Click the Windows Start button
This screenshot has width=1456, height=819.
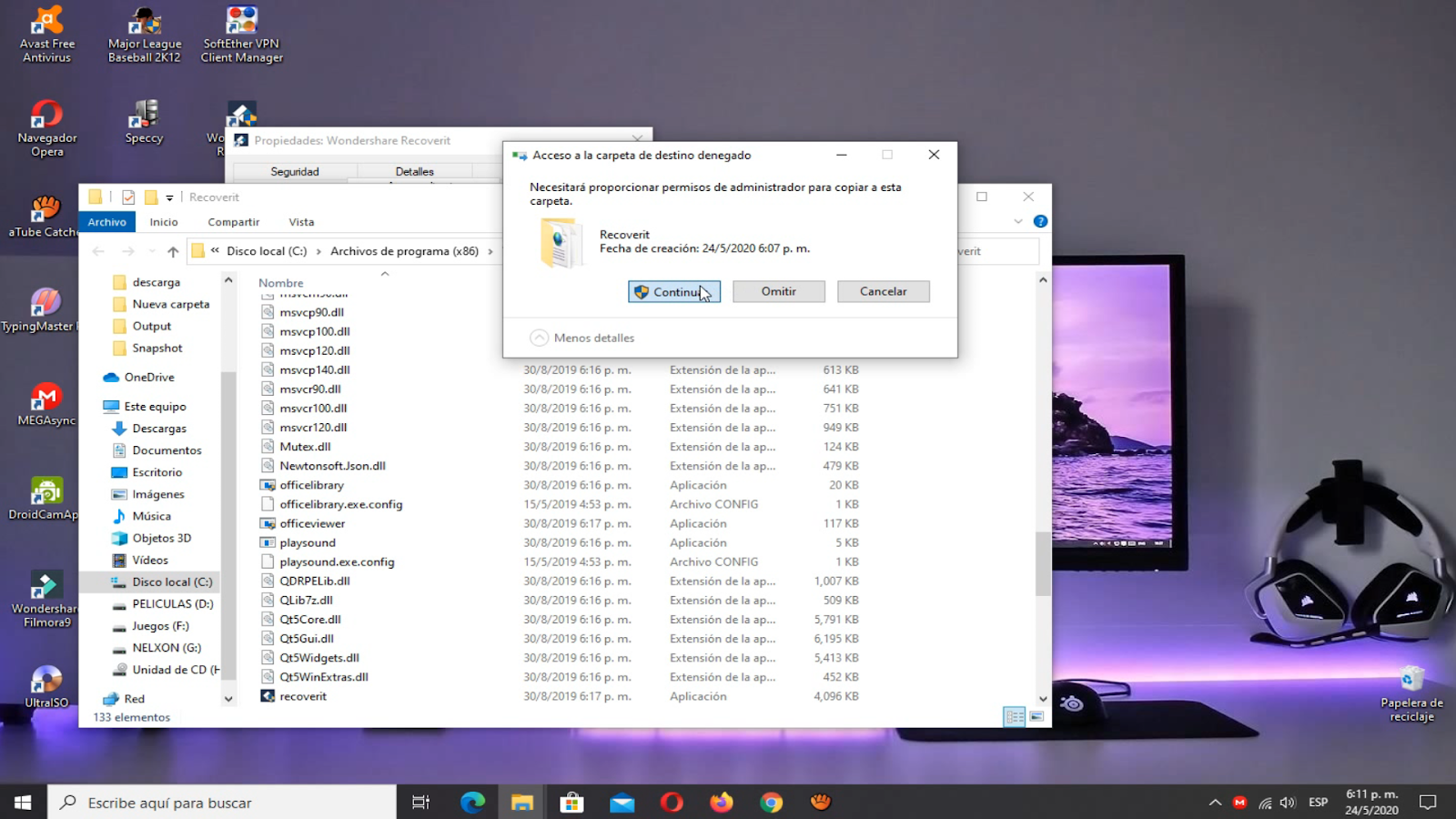click(x=23, y=802)
